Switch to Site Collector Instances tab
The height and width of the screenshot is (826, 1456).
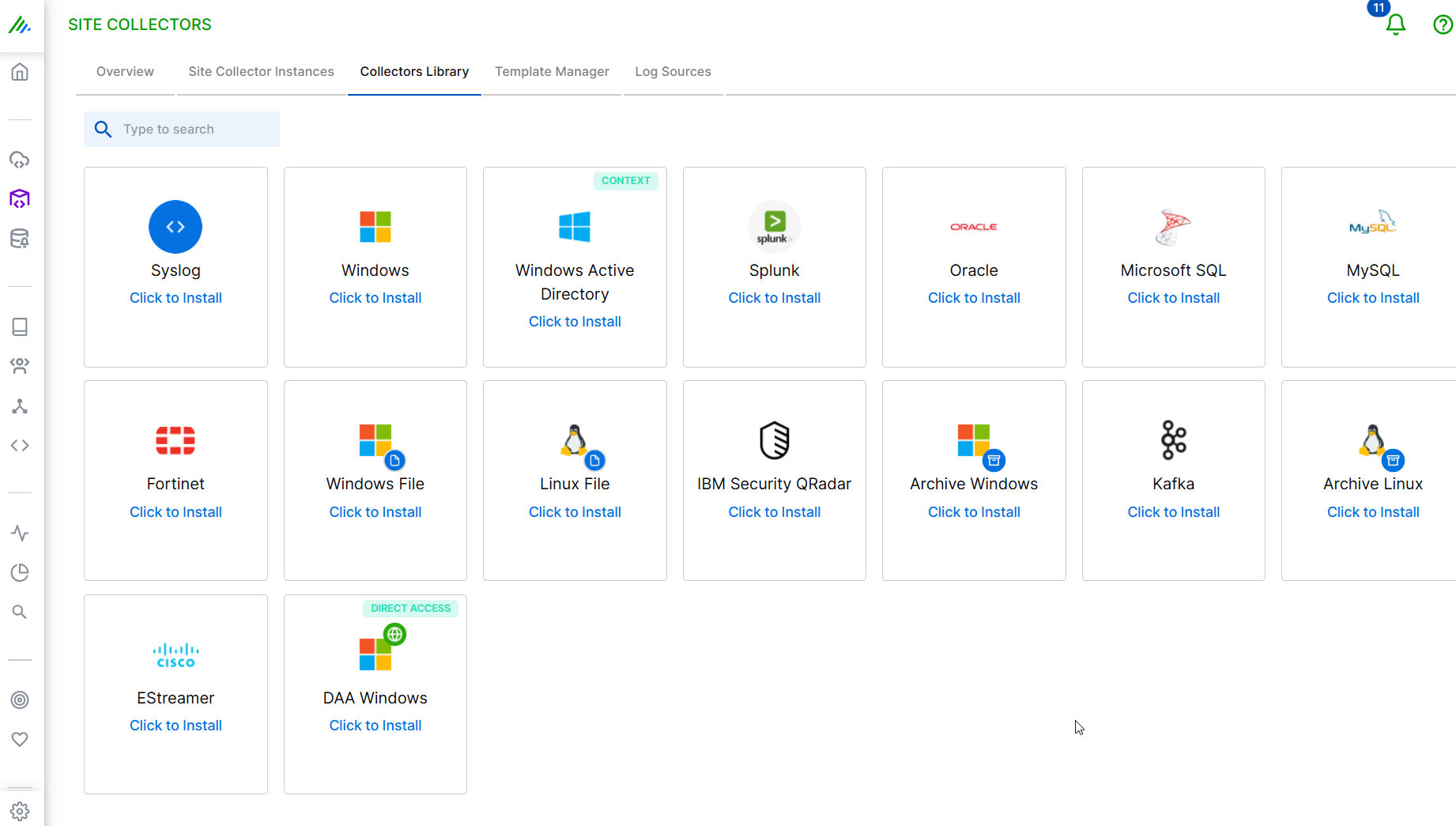coord(261,71)
